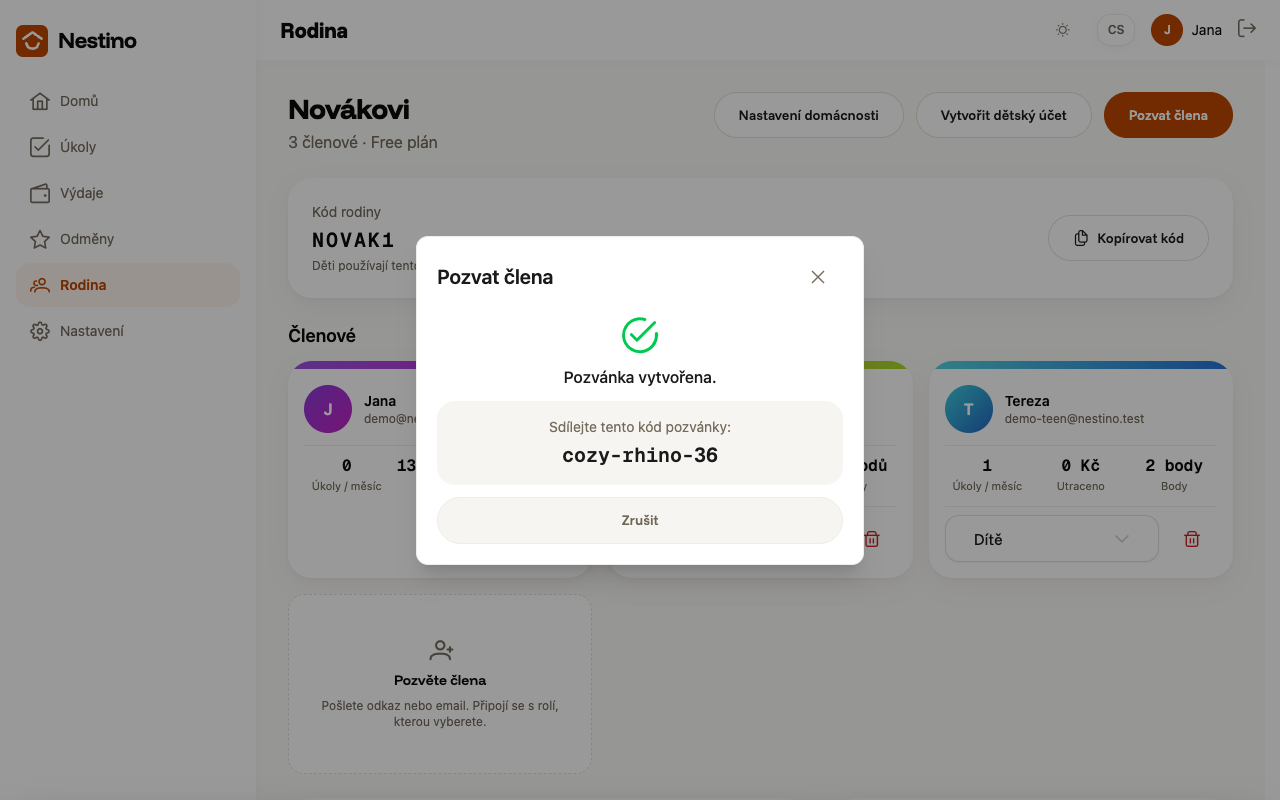
Task: Switch language with CS button
Action: point(1116,30)
